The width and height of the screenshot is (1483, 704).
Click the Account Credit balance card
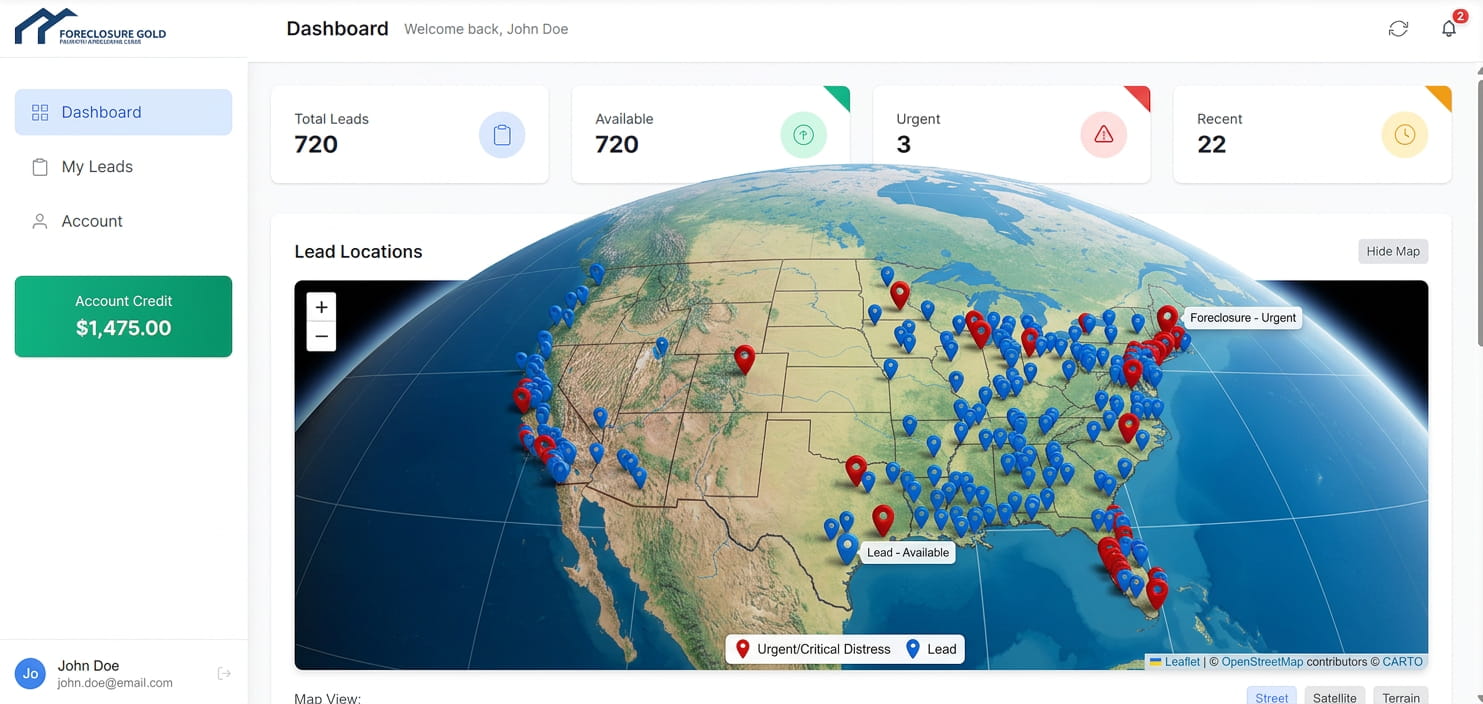[x=123, y=316]
